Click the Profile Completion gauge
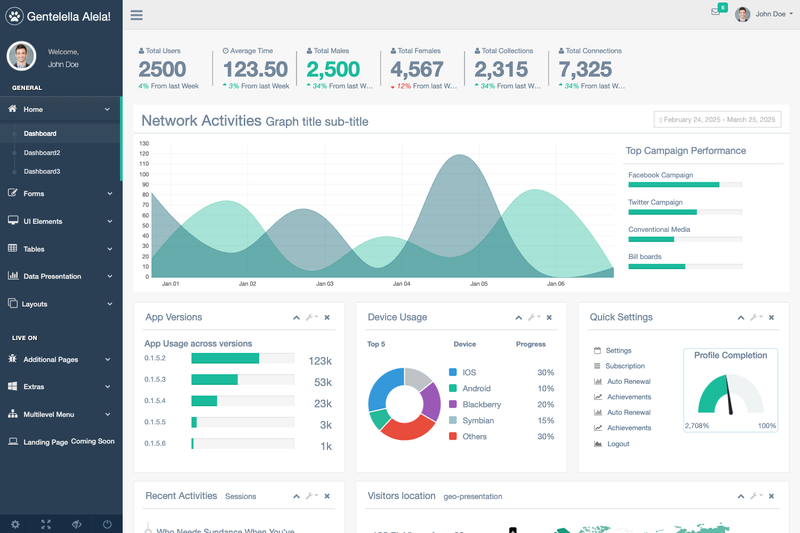 tap(730, 394)
